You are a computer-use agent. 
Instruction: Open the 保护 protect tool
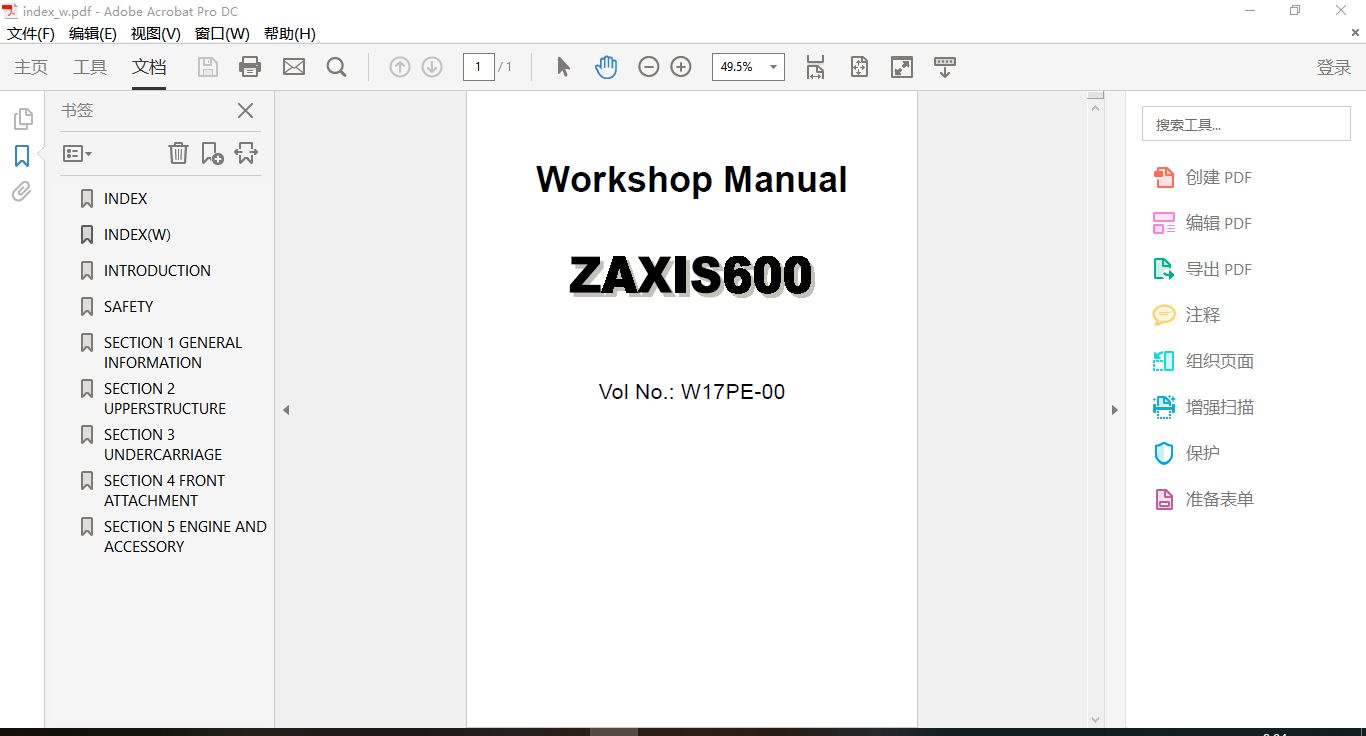[x=1187, y=453]
